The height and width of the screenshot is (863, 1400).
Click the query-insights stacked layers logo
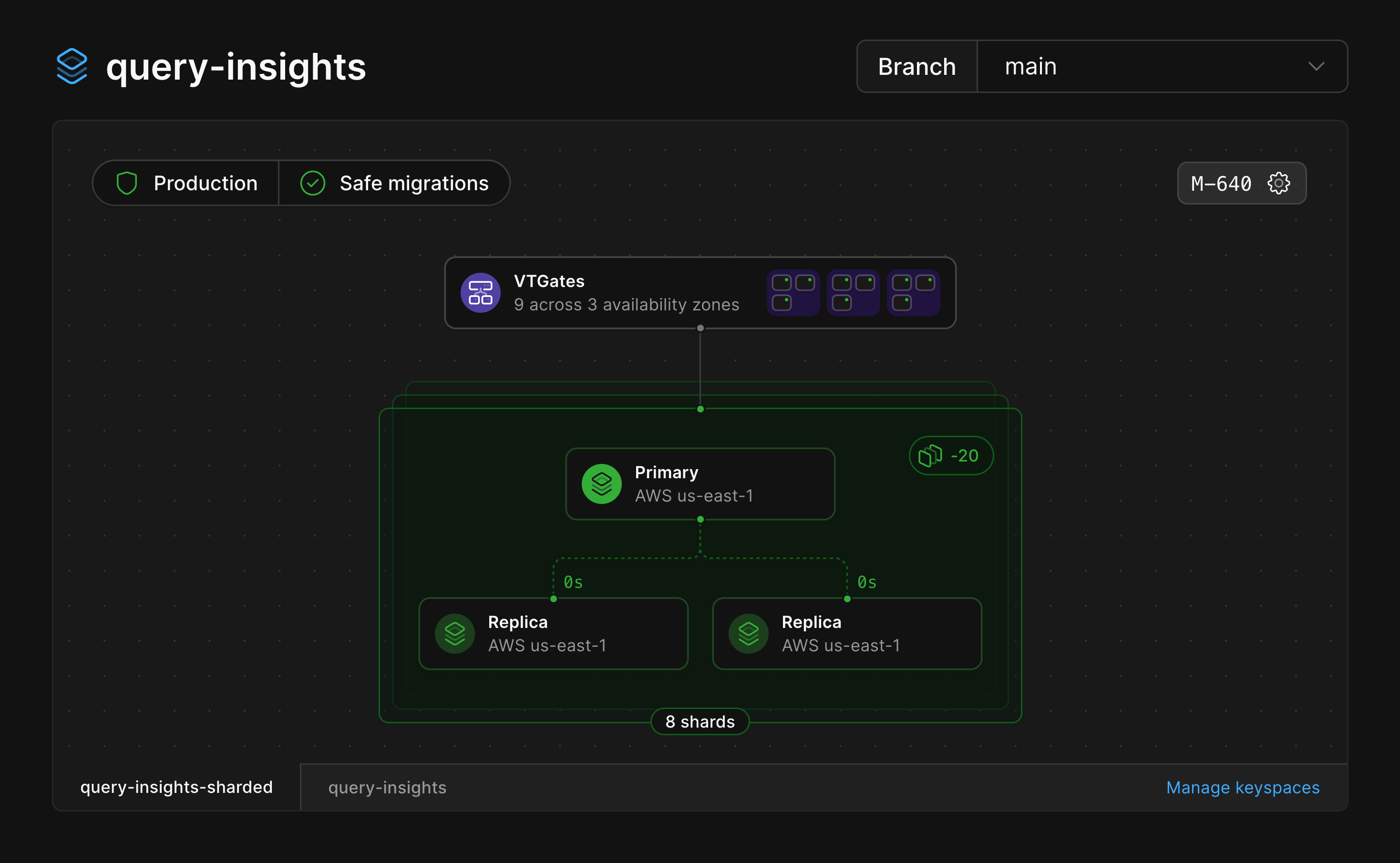(72, 66)
